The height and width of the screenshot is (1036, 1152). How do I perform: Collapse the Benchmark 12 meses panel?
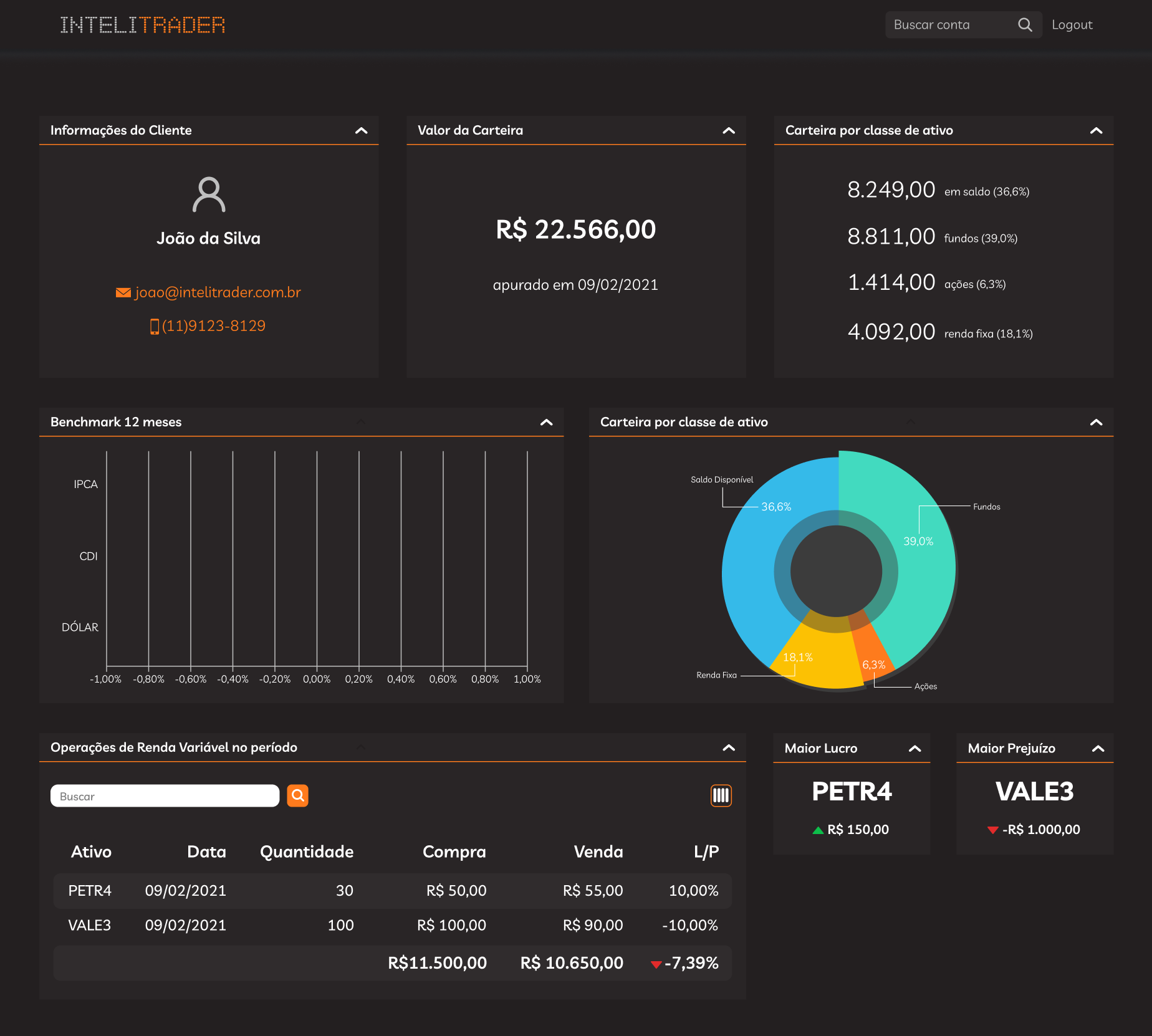coord(547,422)
